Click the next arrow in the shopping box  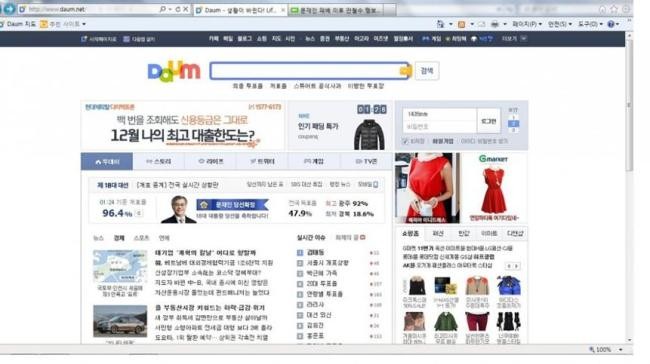coord(517,266)
